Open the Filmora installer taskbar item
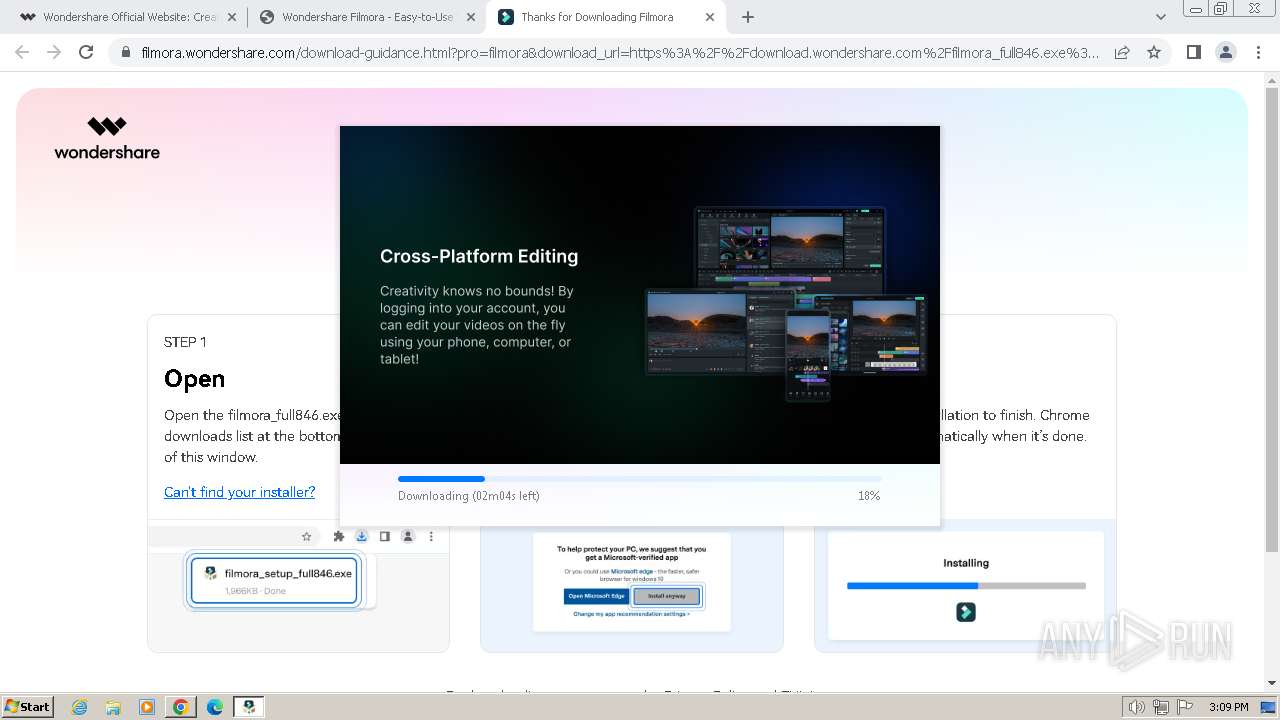The width and height of the screenshot is (1280, 720). pyautogui.click(x=249, y=707)
